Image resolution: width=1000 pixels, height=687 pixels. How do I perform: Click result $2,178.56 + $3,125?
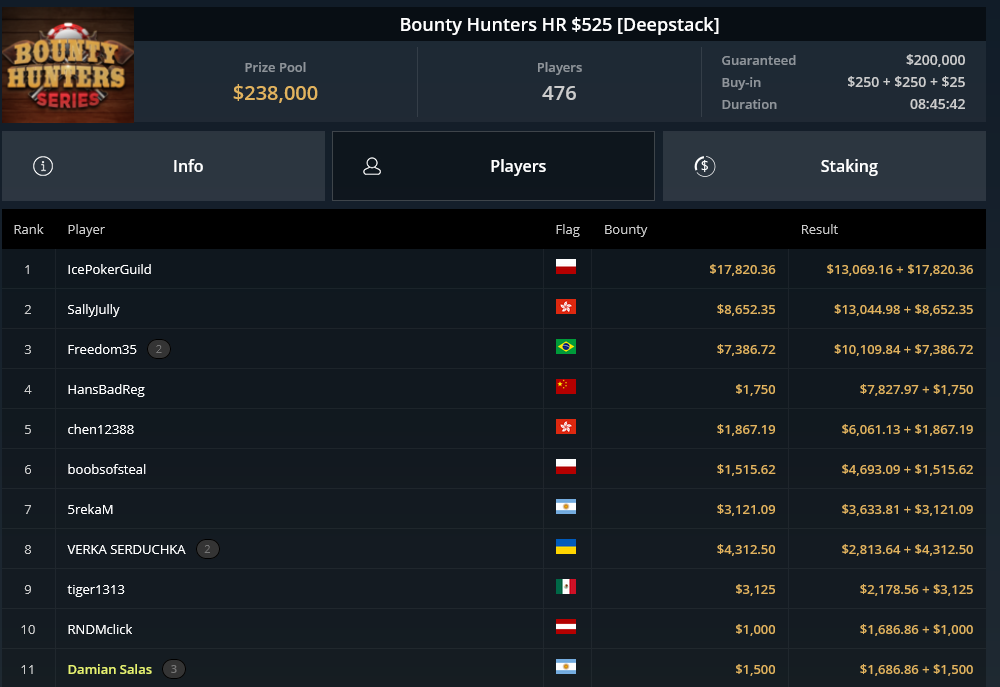coord(916,589)
